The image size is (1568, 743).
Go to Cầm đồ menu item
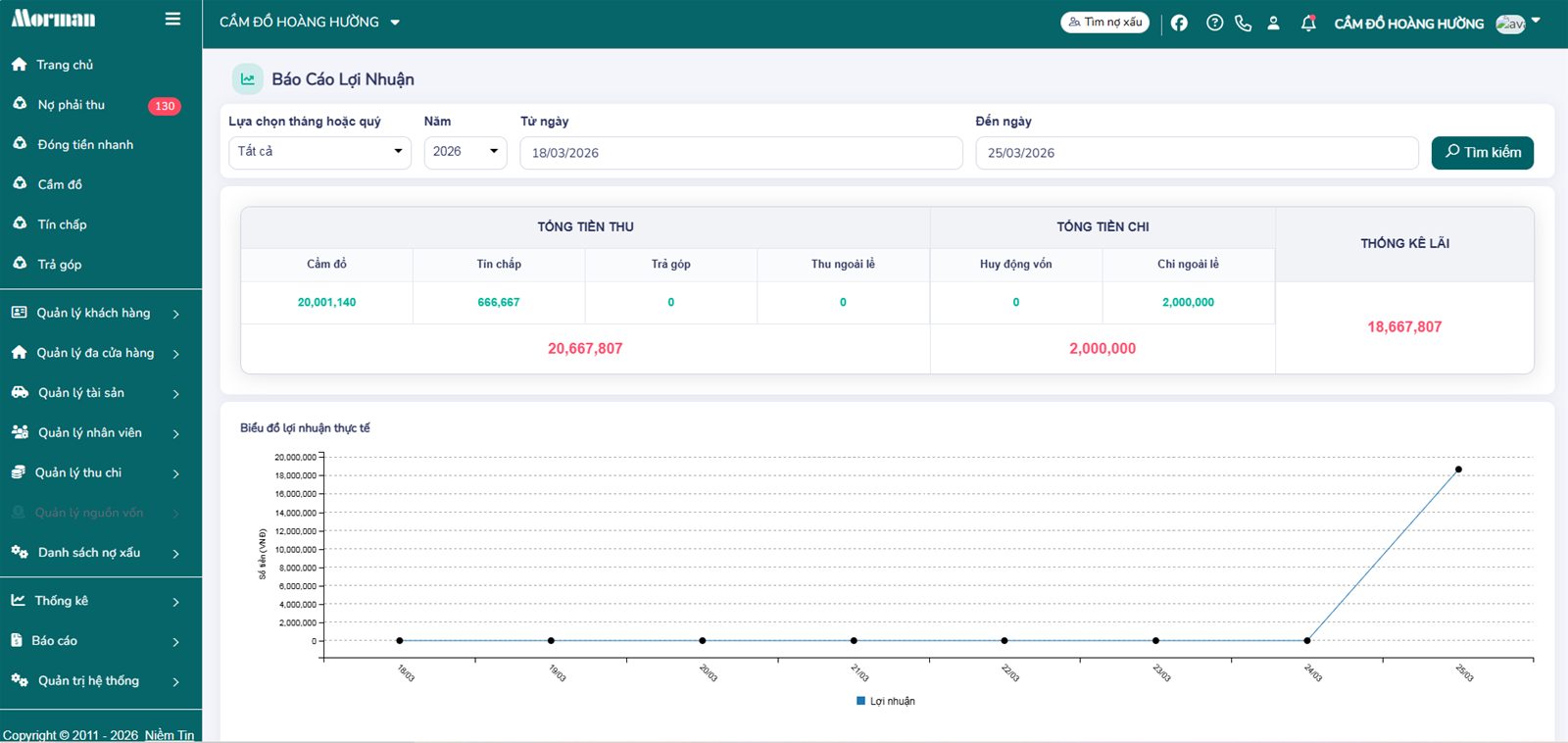pyautogui.click(x=60, y=184)
